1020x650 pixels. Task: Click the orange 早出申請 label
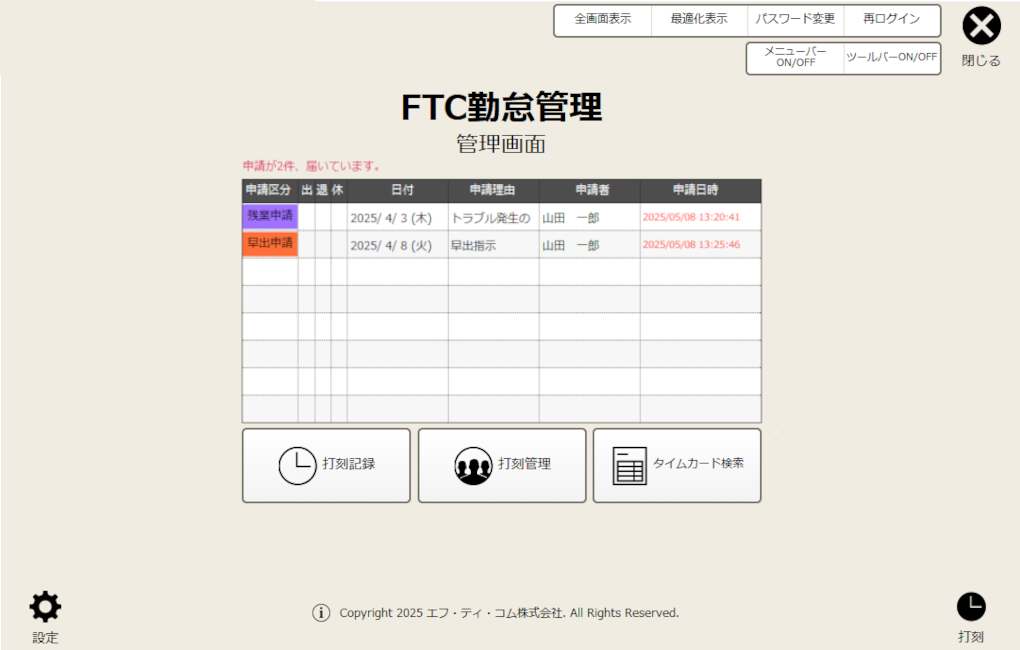point(270,244)
